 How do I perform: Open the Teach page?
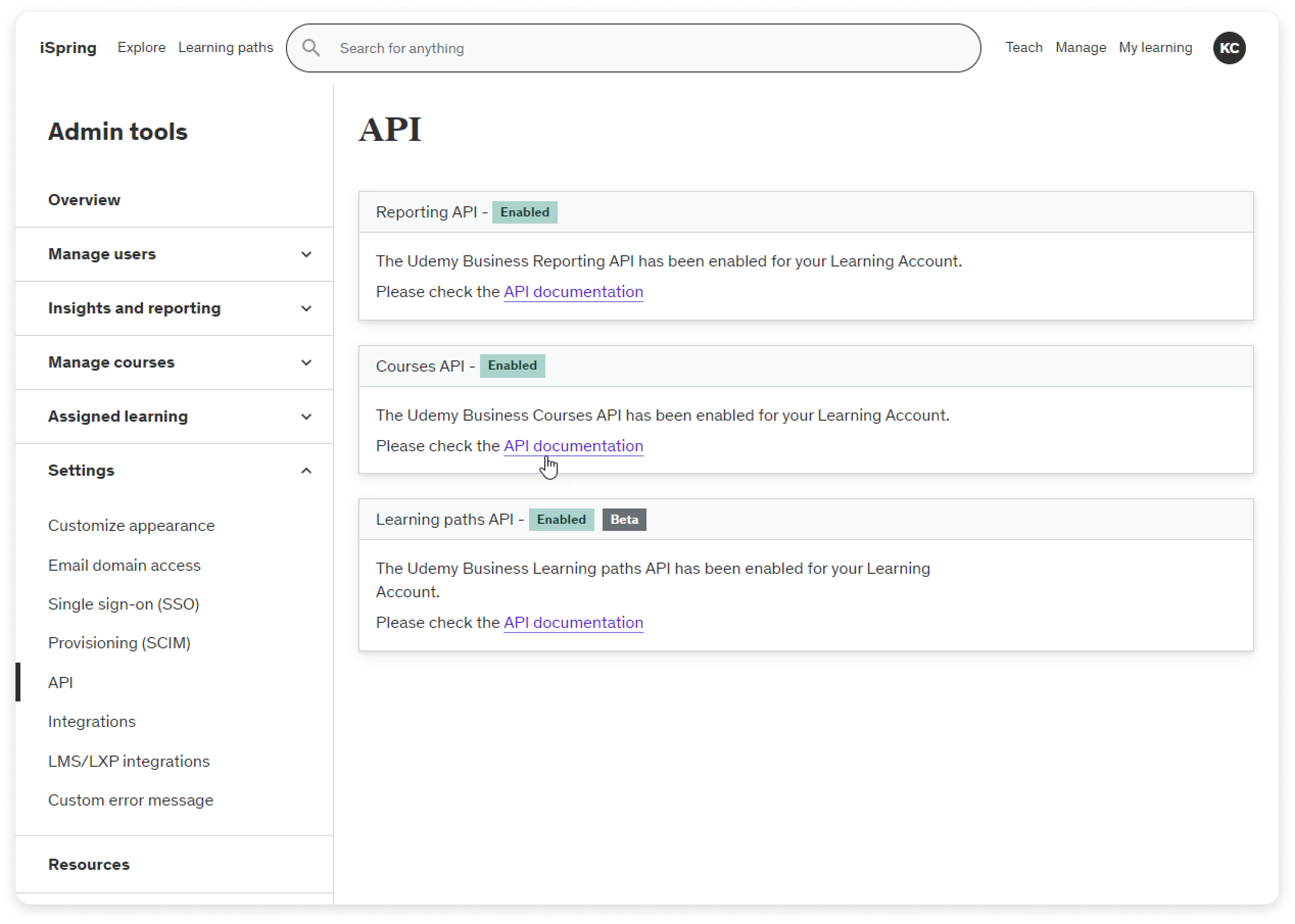[x=1024, y=48]
